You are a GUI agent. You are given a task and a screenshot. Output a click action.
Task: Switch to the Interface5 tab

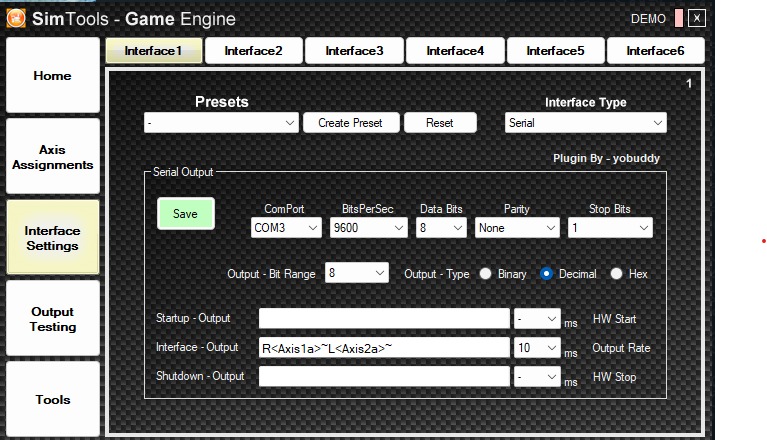tap(555, 51)
